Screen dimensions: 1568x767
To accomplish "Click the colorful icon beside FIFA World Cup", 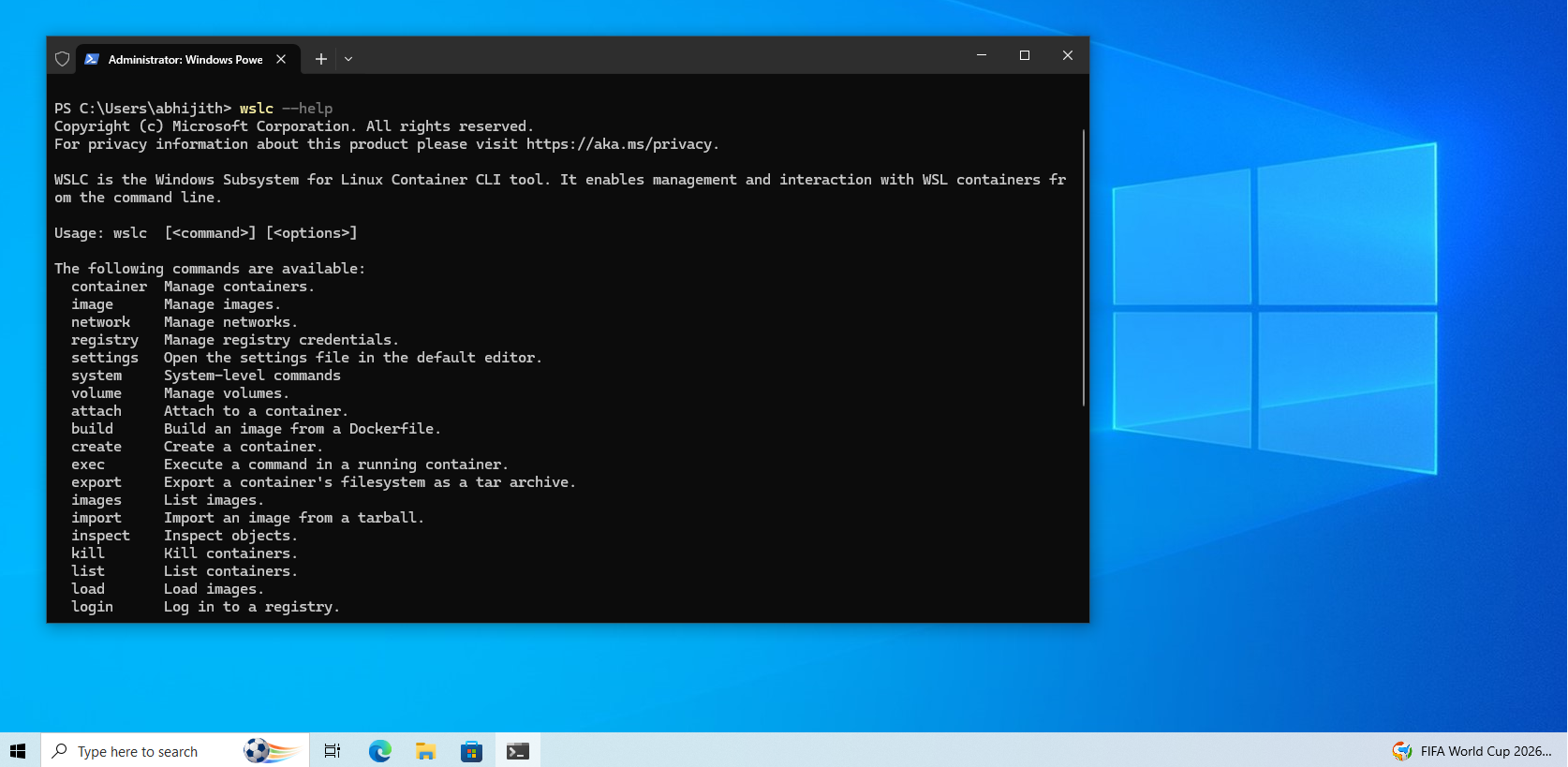I will tap(1402, 750).
